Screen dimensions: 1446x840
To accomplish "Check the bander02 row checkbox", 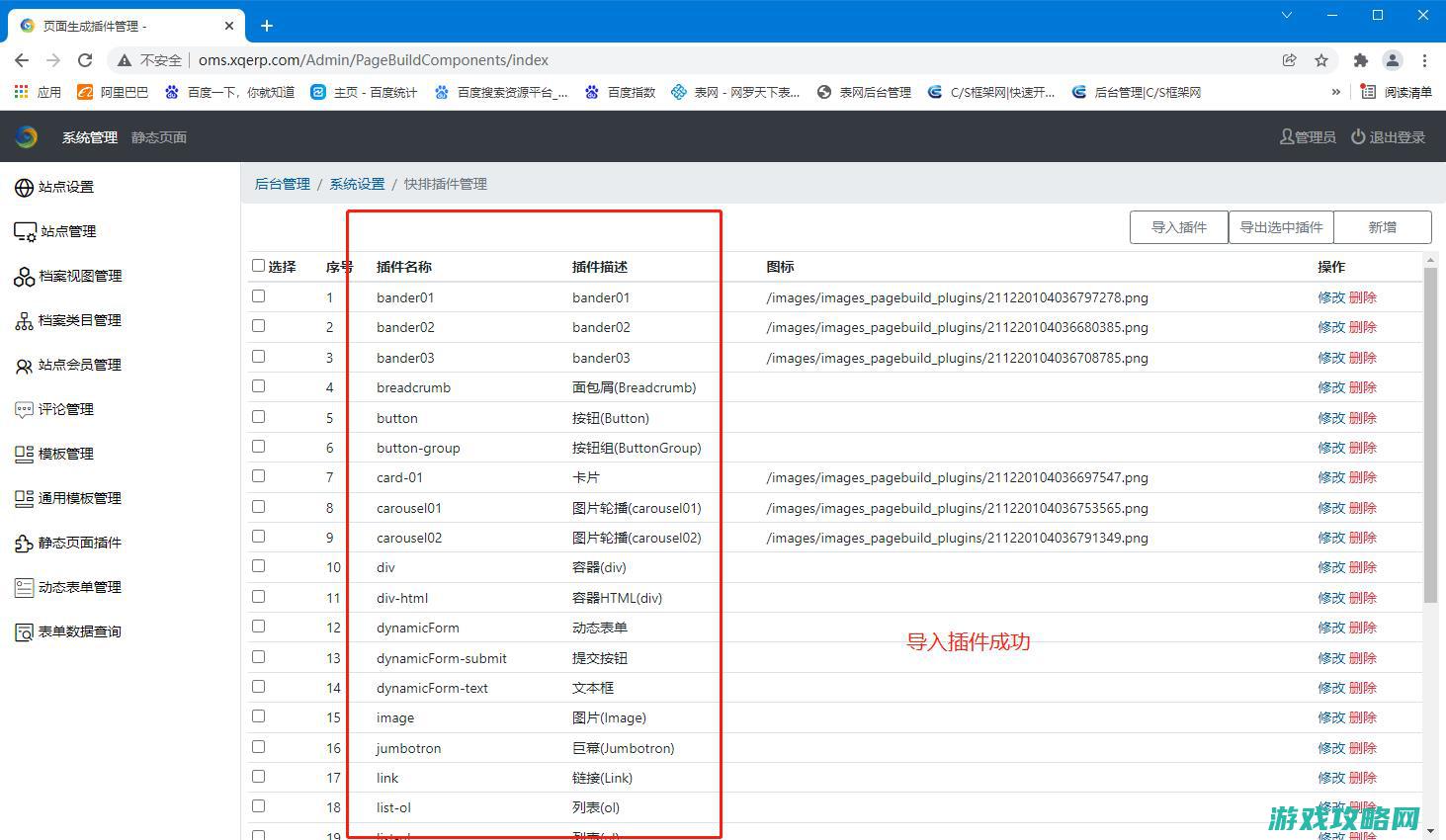I will coord(259,325).
